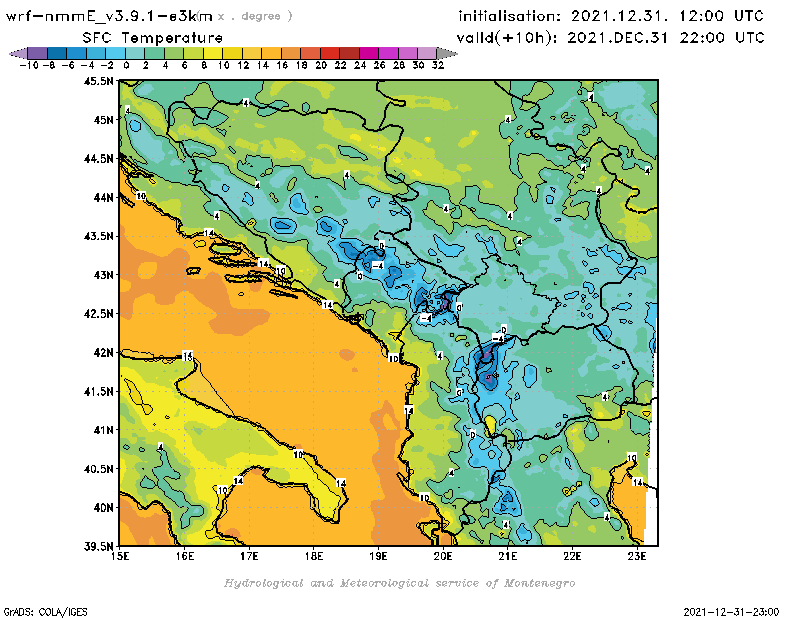Screen dimensions: 800x618
Task: Click the '2021-12-31-23:00' timestamp
Action: click(731, 612)
